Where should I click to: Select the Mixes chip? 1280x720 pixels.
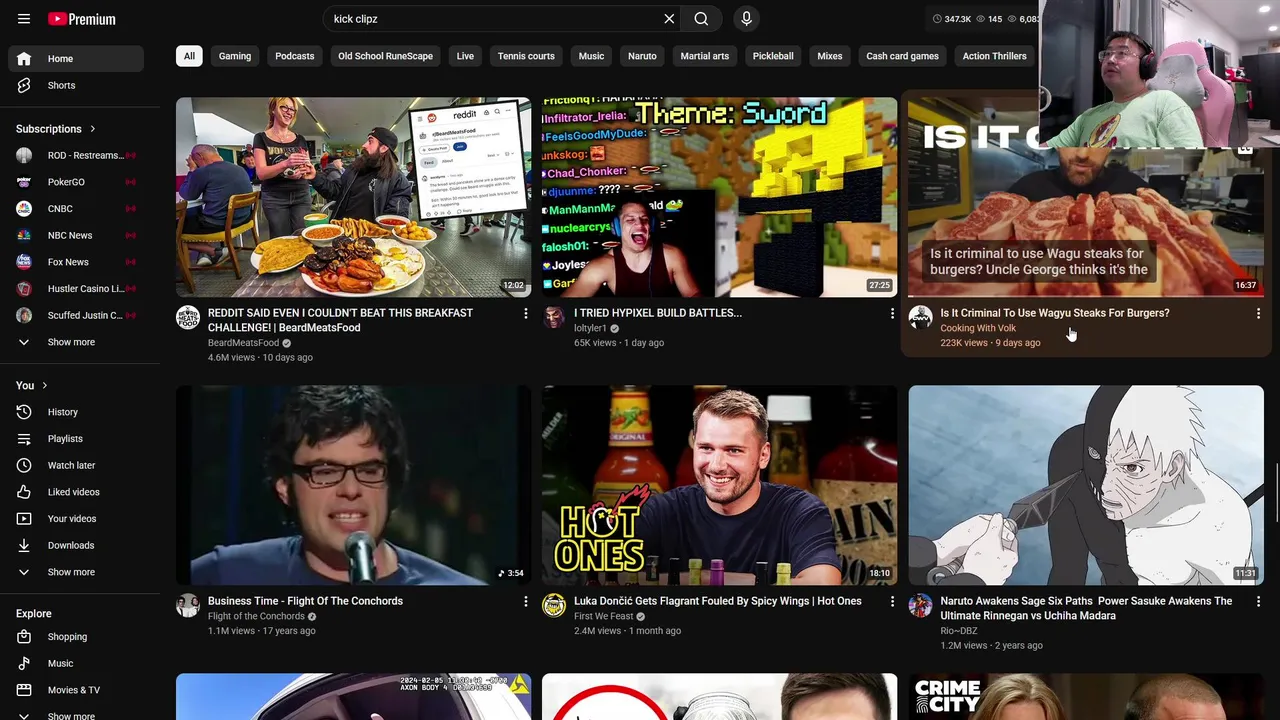pos(829,56)
